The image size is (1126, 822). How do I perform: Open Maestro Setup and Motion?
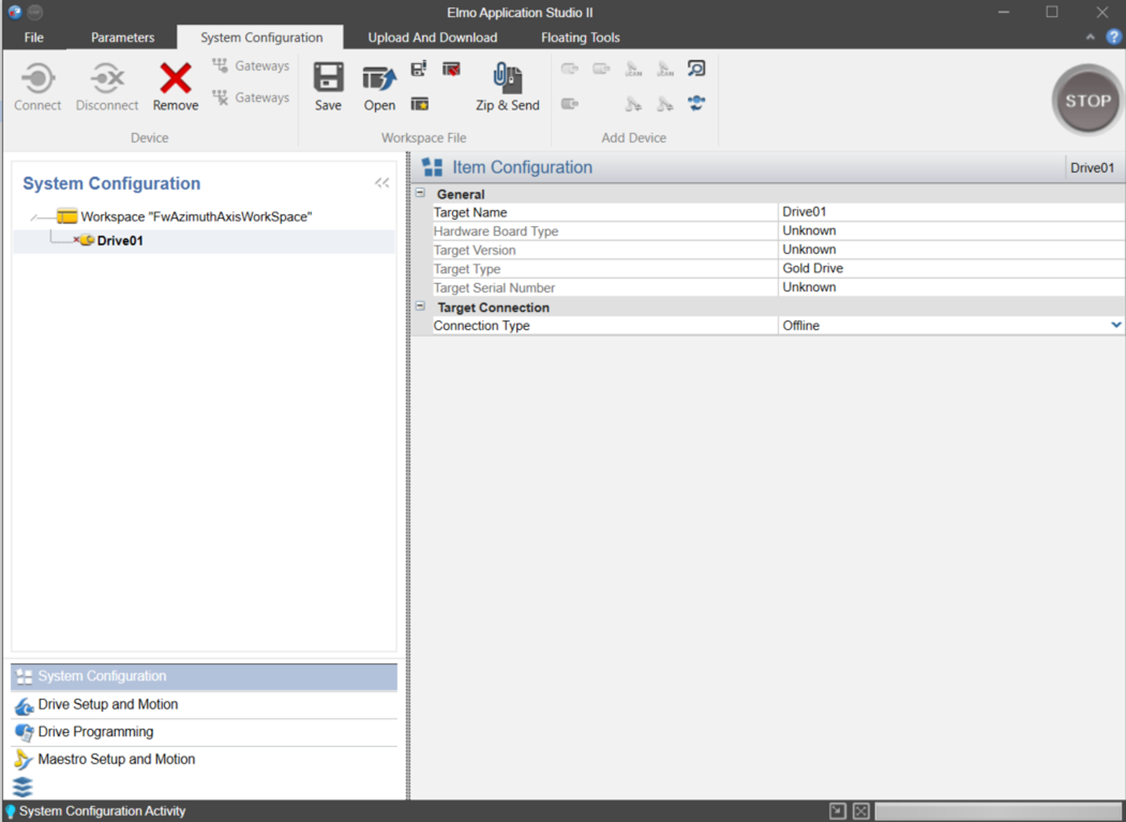click(204, 760)
